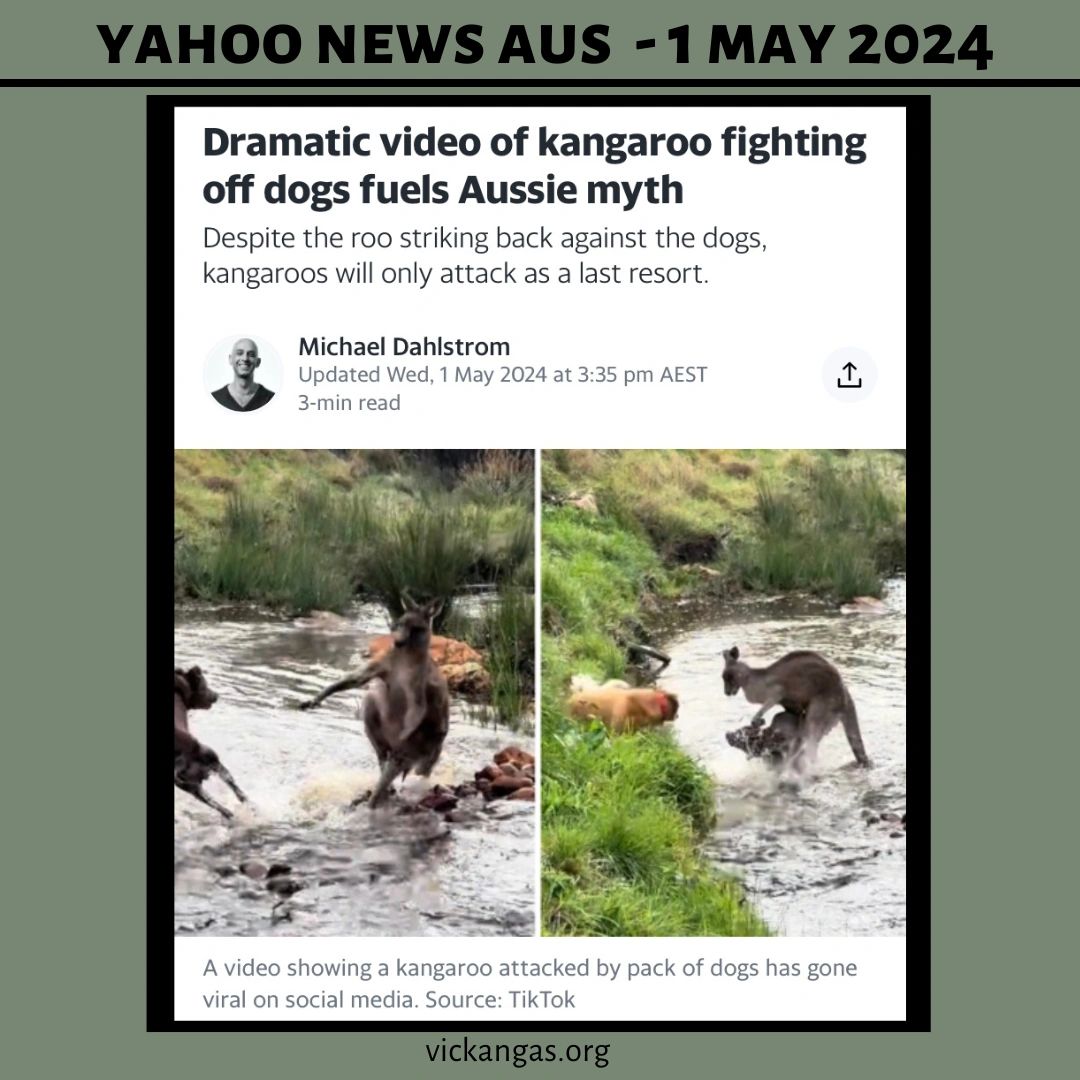Click the 3-min read label

[x=349, y=402]
